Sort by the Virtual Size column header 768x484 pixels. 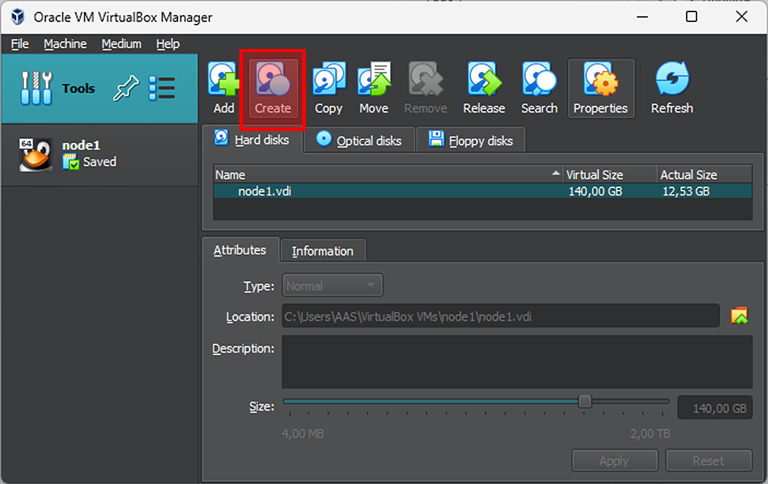[x=610, y=175]
